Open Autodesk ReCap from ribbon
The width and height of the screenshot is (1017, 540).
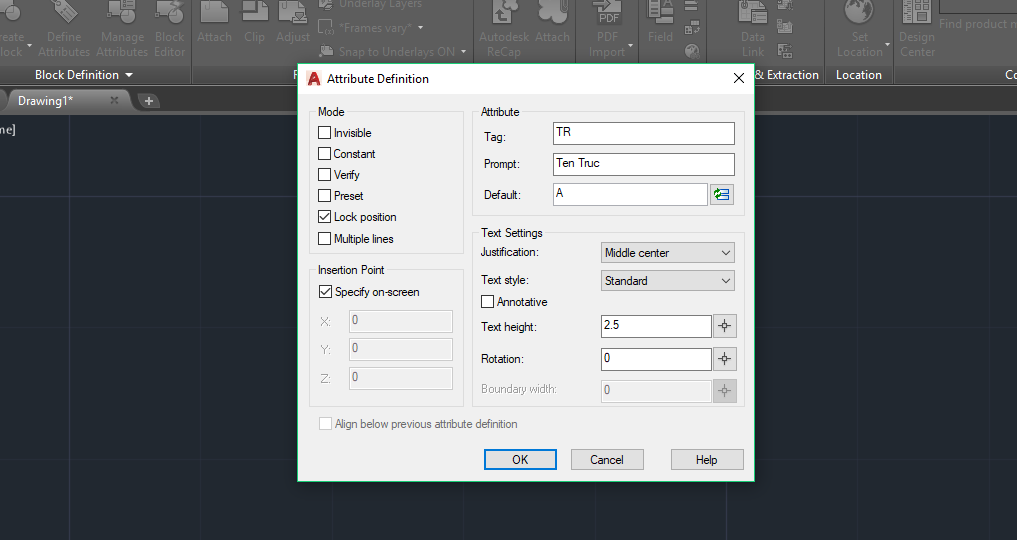coord(503,30)
